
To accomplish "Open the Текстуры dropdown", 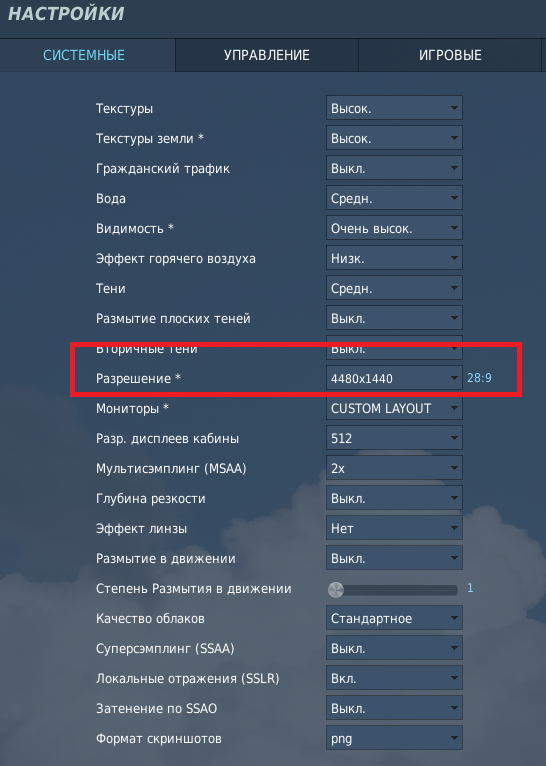I will tap(394, 108).
